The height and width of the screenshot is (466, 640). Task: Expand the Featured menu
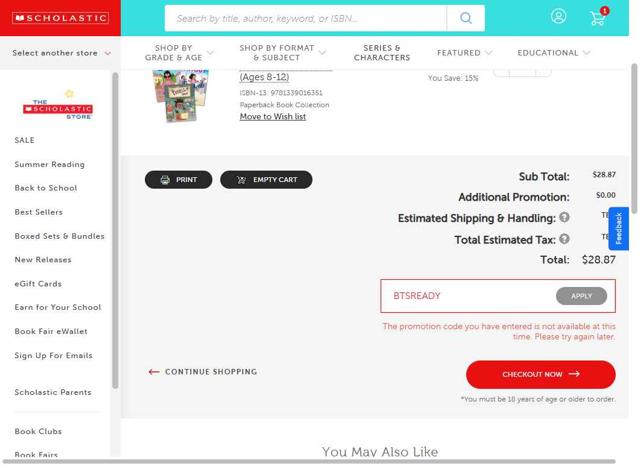tap(464, 53)
